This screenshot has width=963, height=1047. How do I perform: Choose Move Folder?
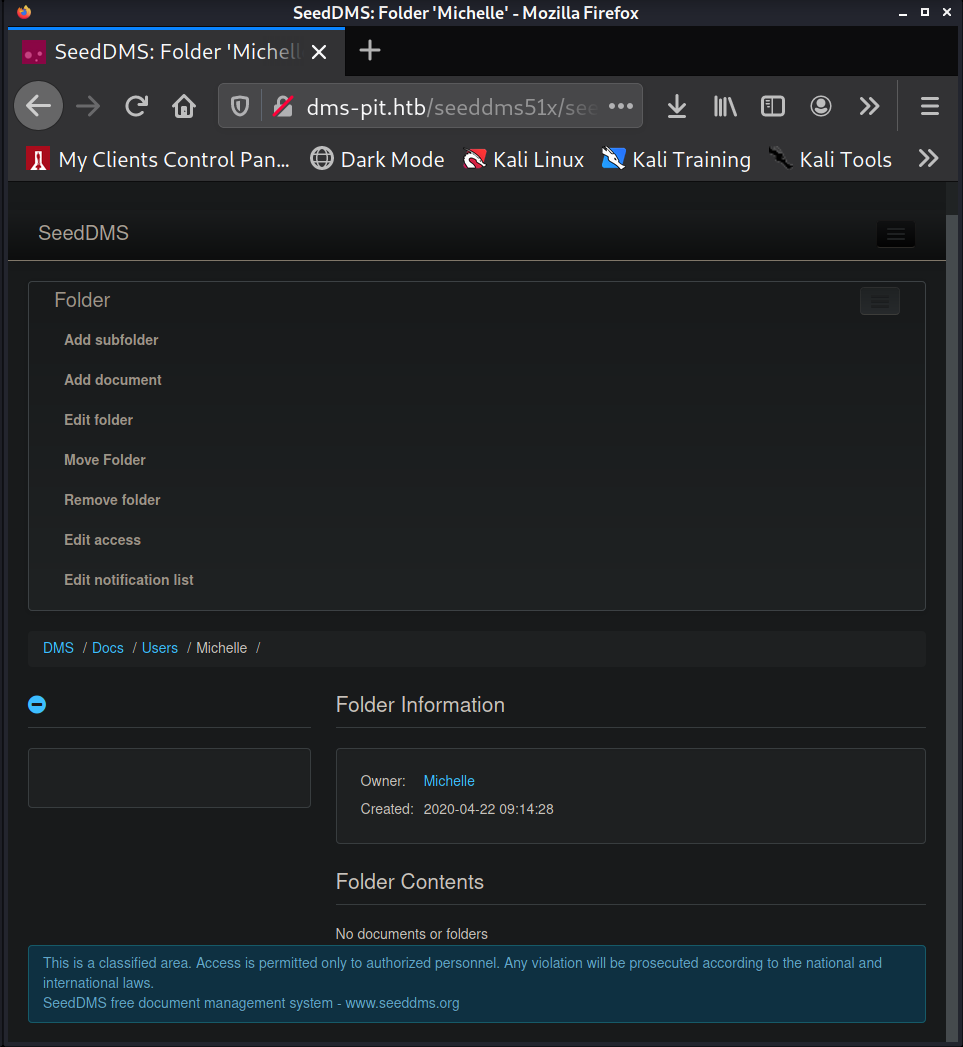click(105, 460)
